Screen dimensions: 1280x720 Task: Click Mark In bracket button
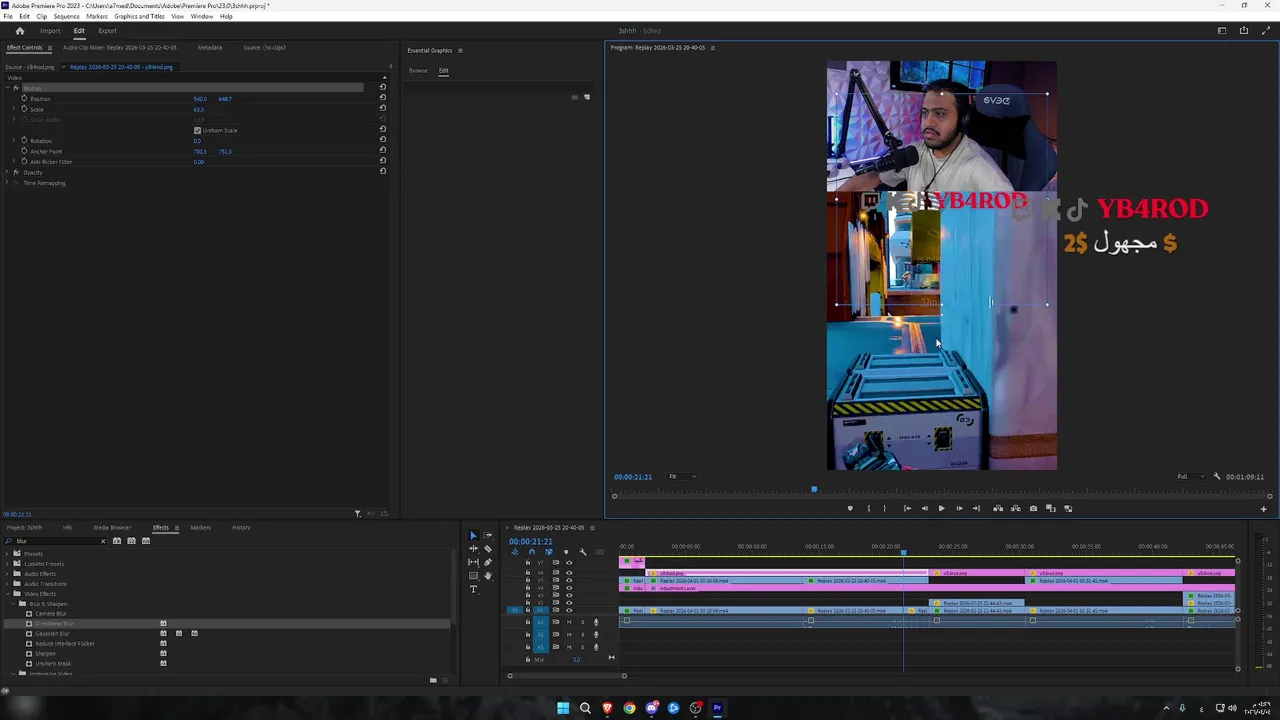(x=868, y=508)
